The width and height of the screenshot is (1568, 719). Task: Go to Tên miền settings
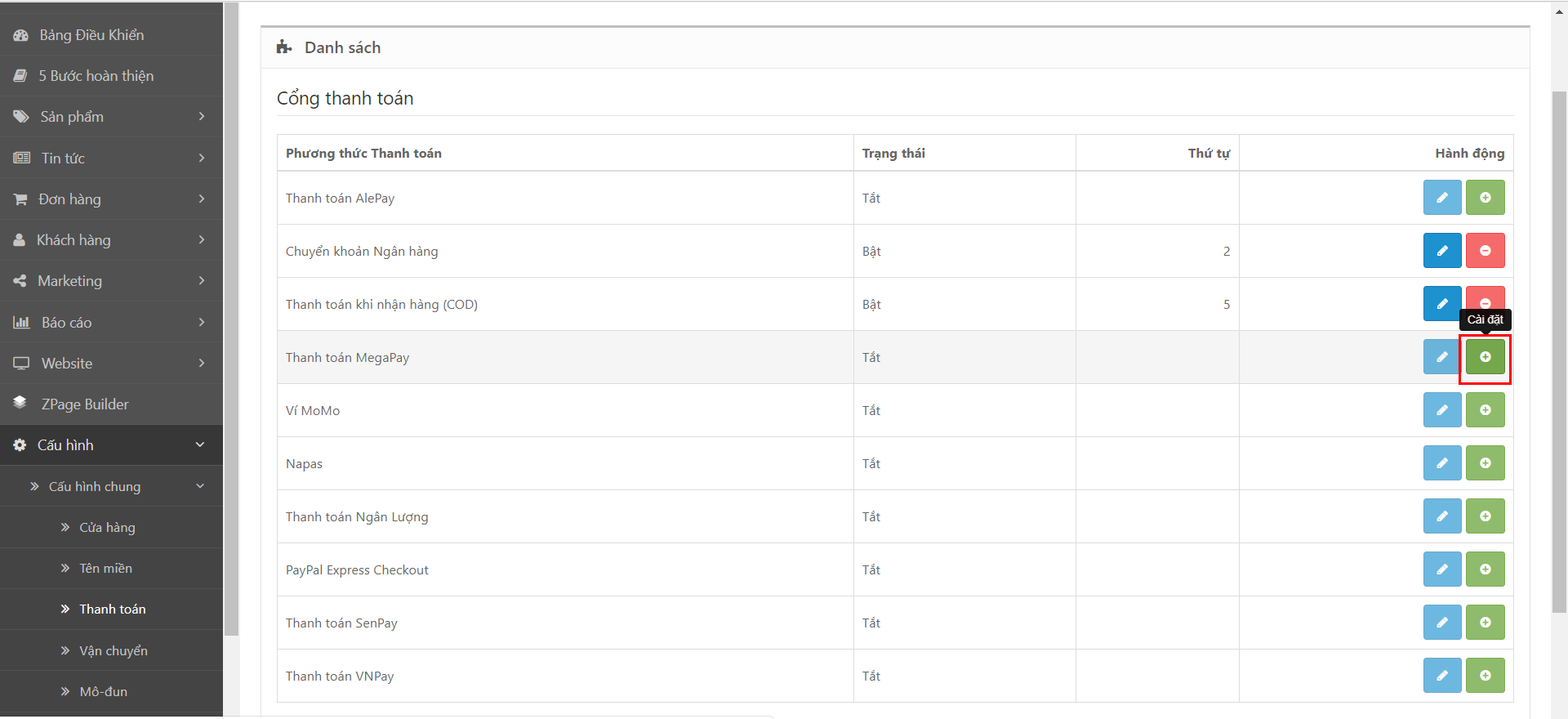[x=111, y=569]
